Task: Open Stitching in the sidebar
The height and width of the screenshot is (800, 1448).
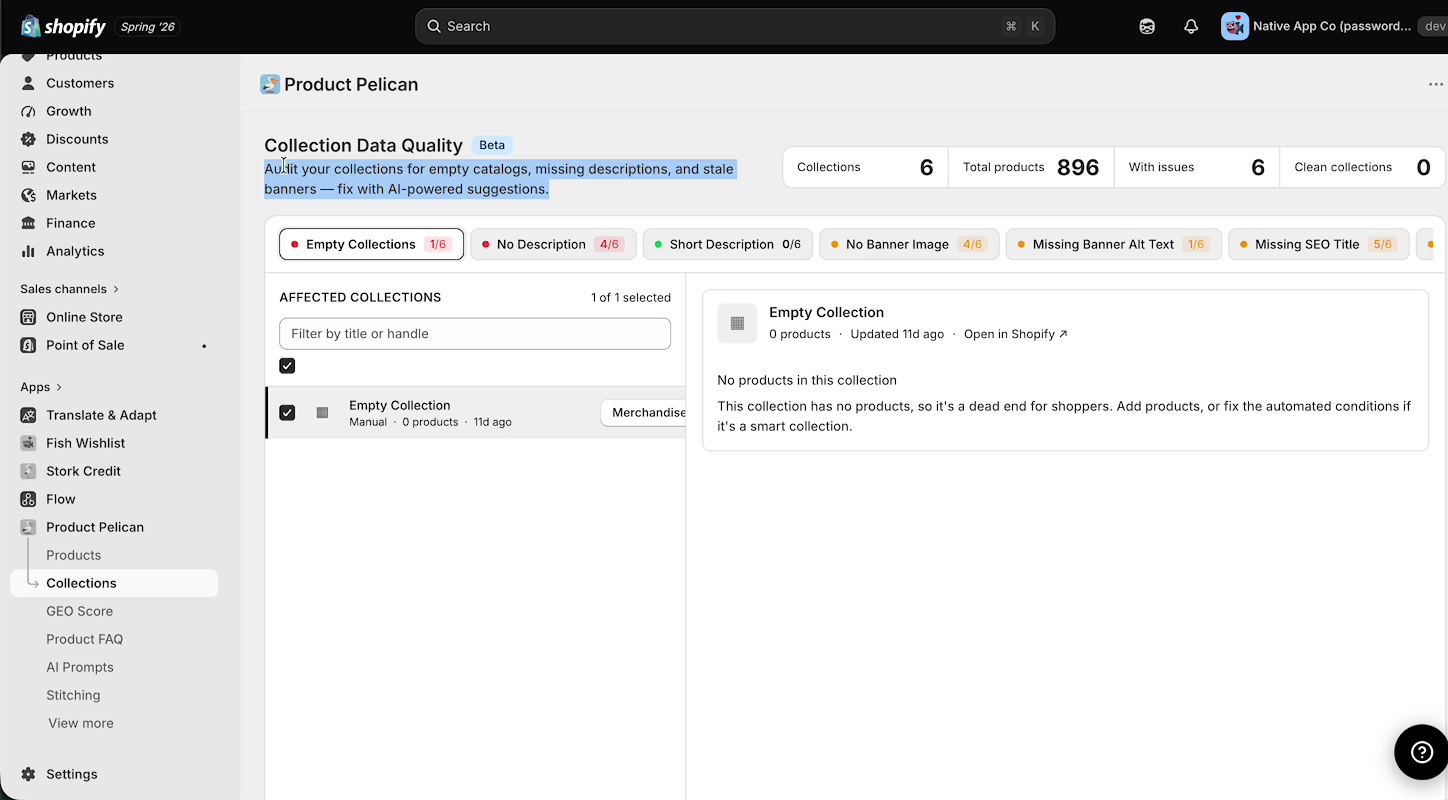Action: click(x=73, y=695)
